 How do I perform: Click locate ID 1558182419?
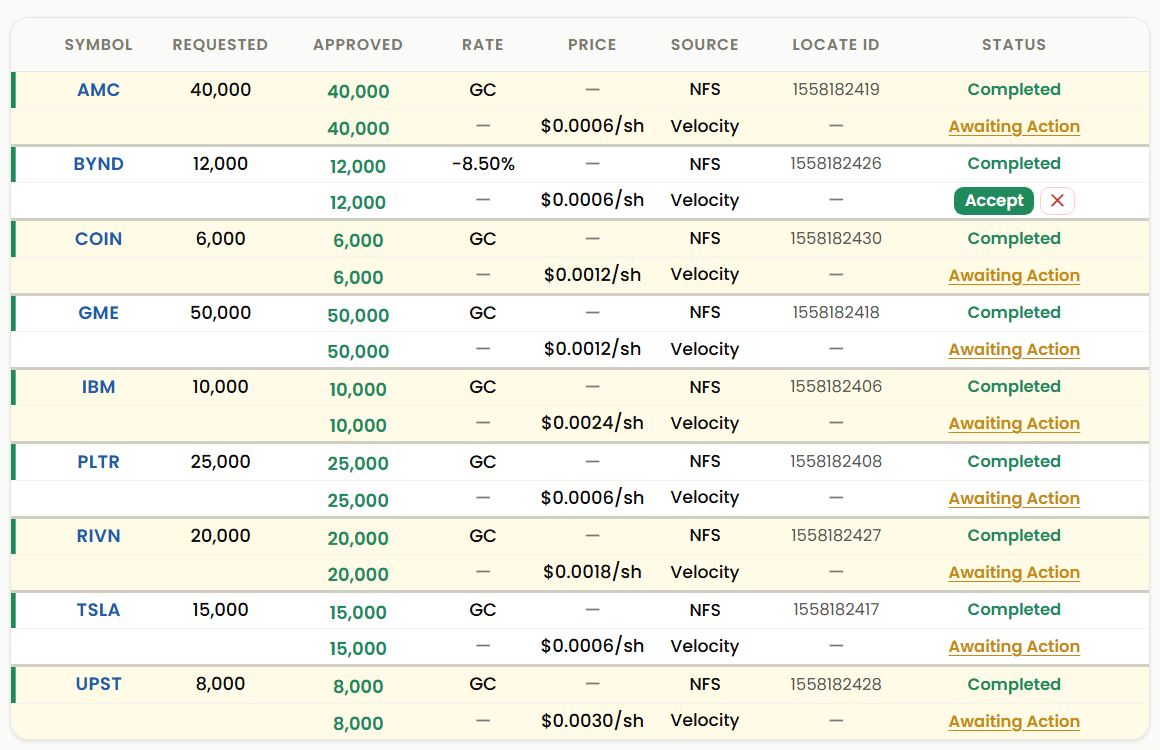point(836,89)
